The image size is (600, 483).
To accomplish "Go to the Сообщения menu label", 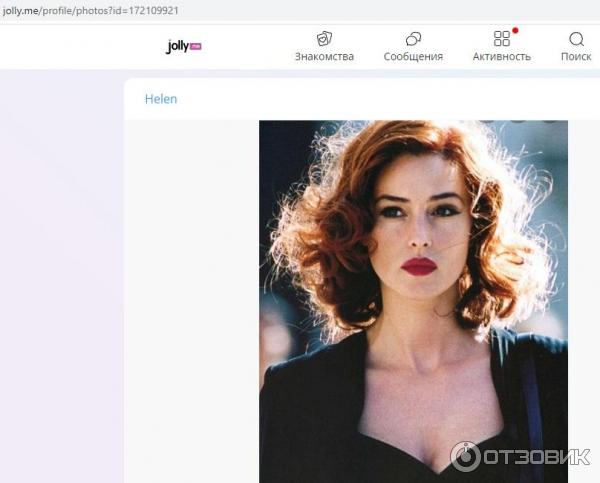I will click(x=413, y=57).
